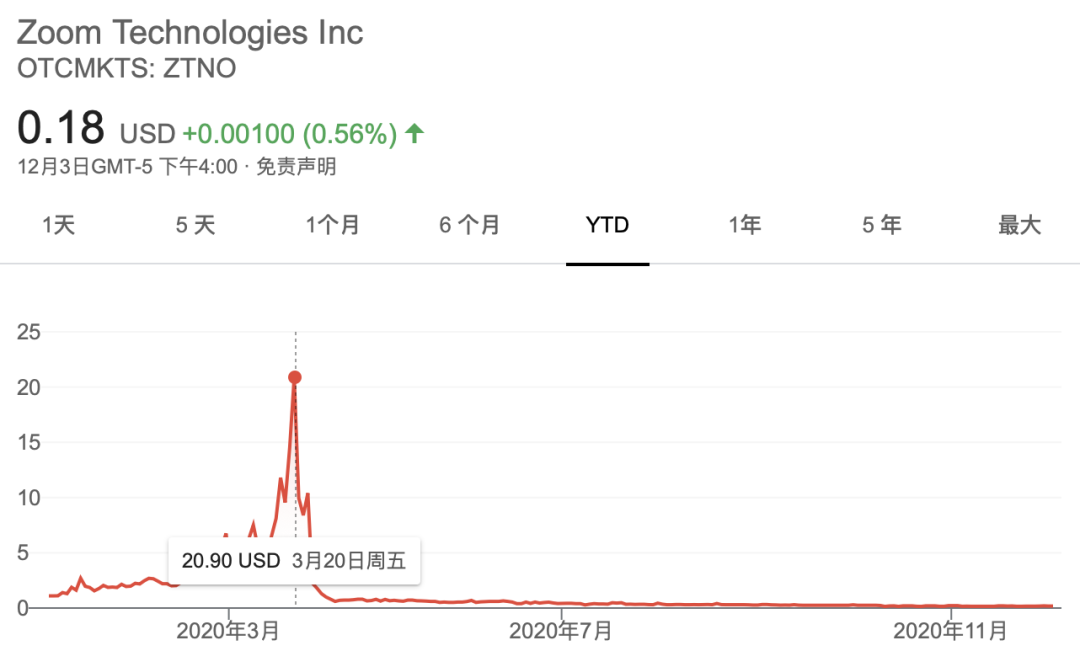The height and width of the screenshot is (667, 1080).
Task: Switch to the 5 天 time range tab
Action: (x=194, y=226)
